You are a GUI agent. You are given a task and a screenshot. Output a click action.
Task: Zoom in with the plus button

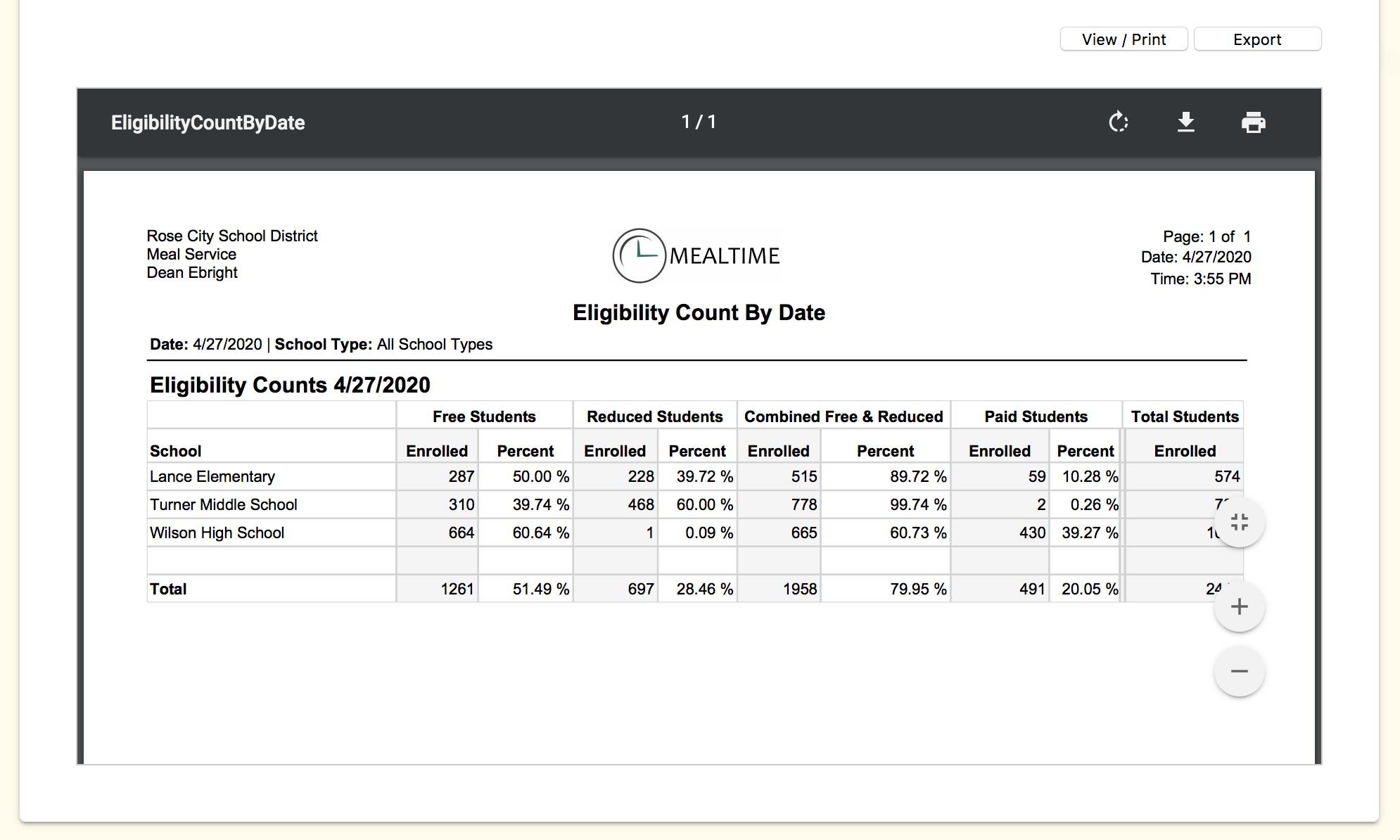tap(1239, 606)
